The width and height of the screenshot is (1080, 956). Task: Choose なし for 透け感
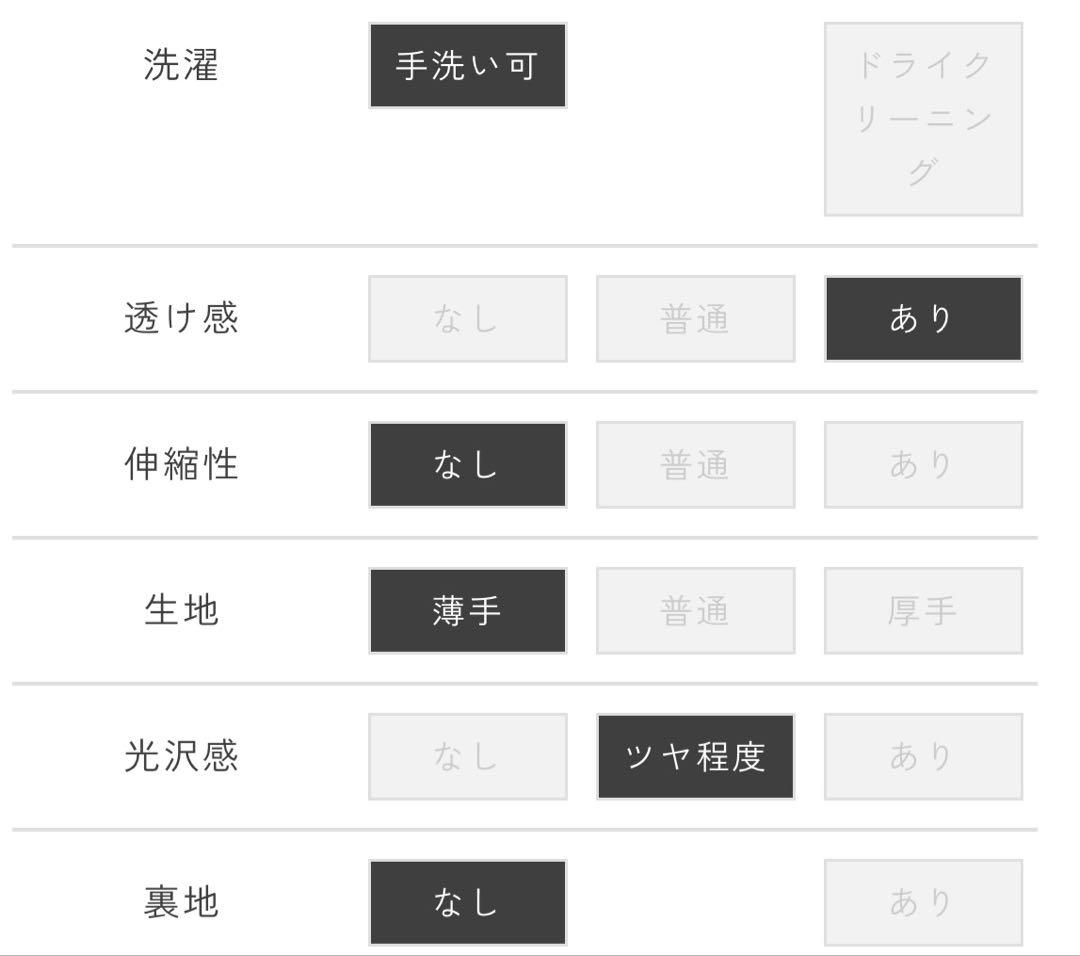click(466, 318)
